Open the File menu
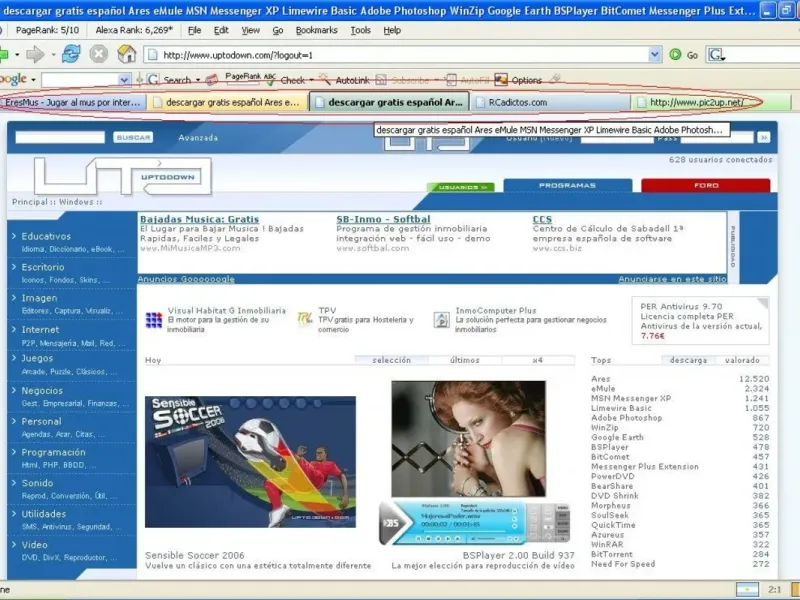Screen dimensions: 800x600 [x=194, y=31]
